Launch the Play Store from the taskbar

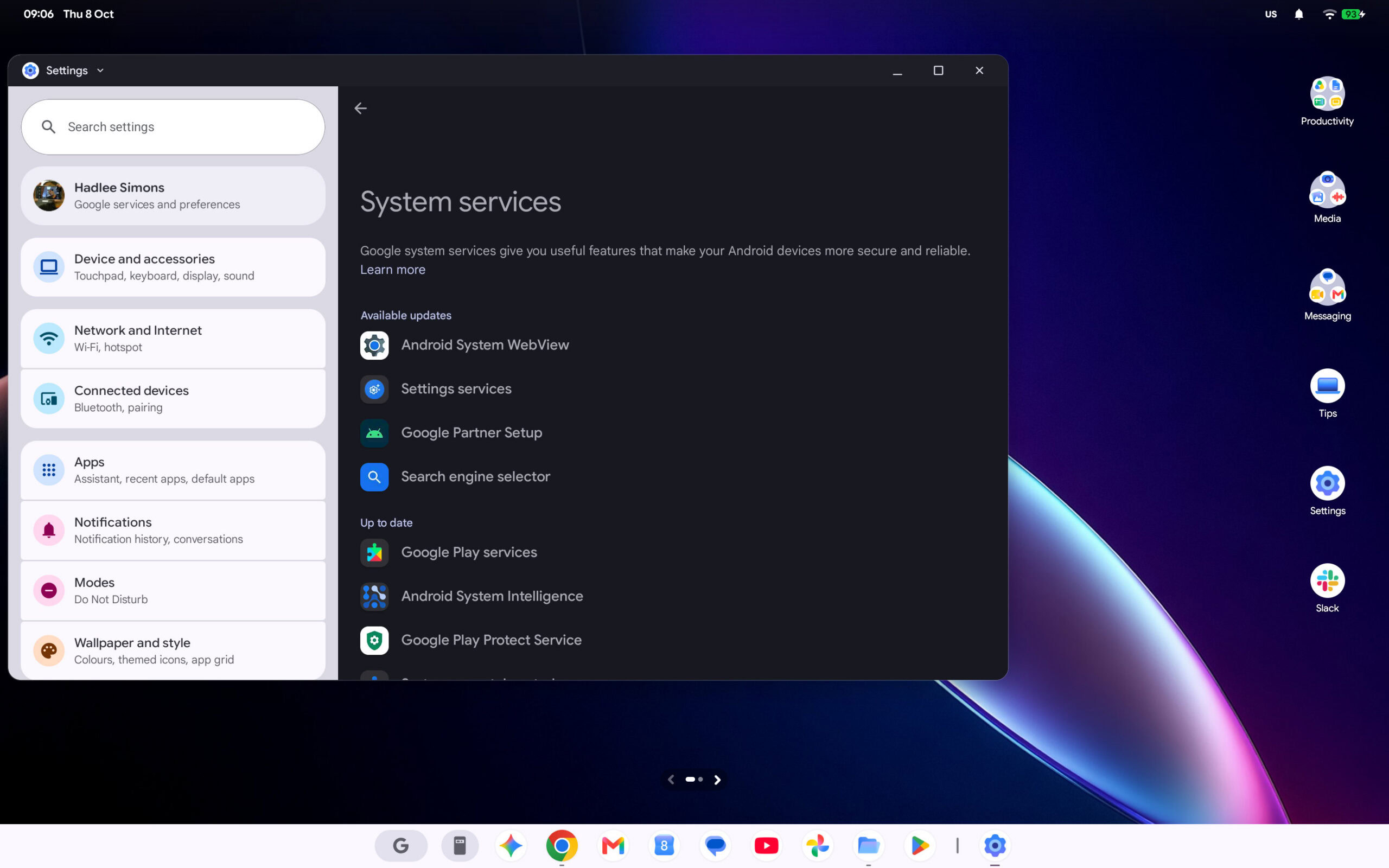pos(920,845)
